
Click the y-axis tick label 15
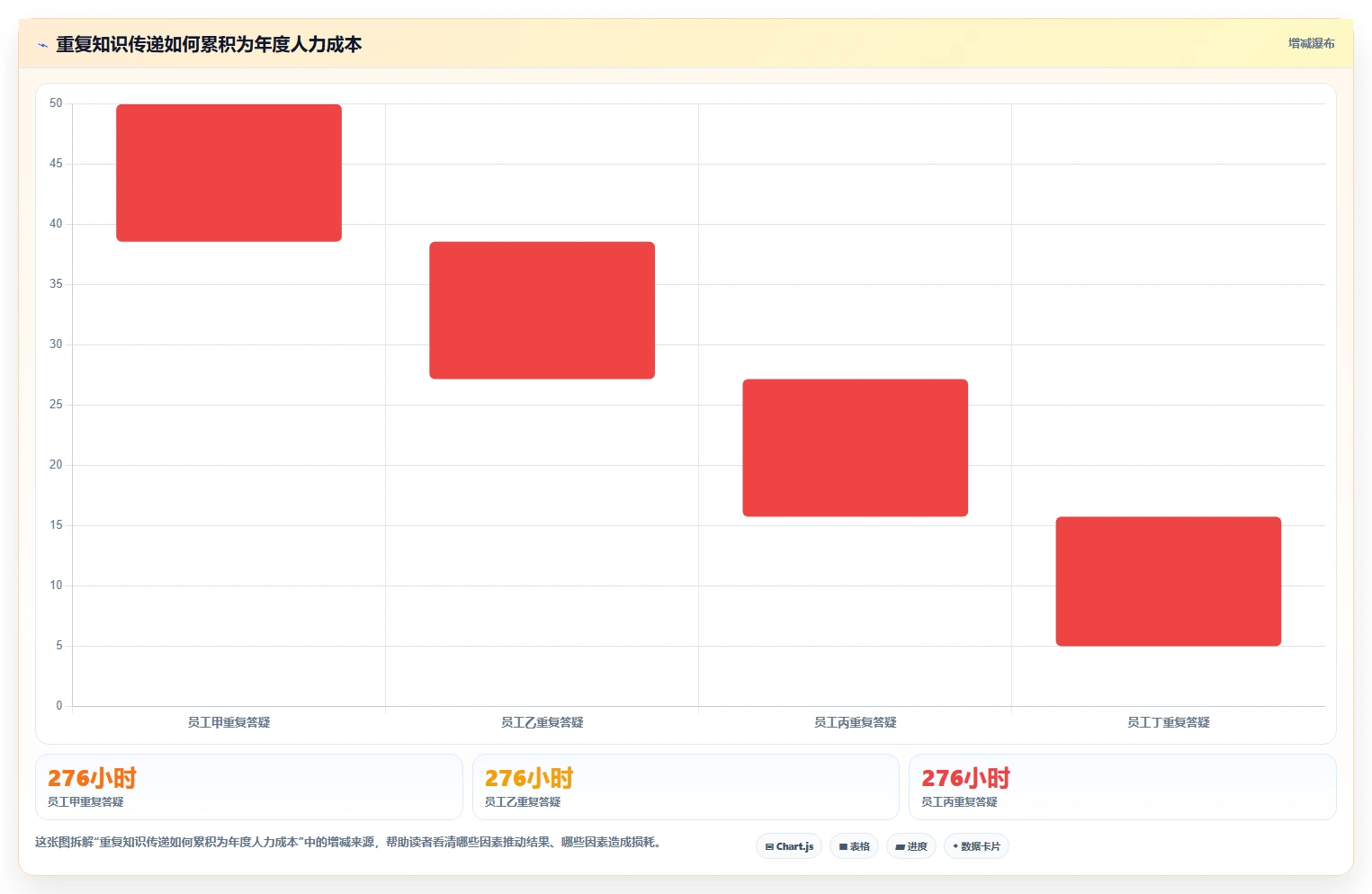pyautogui.click(x=56, y=525)
